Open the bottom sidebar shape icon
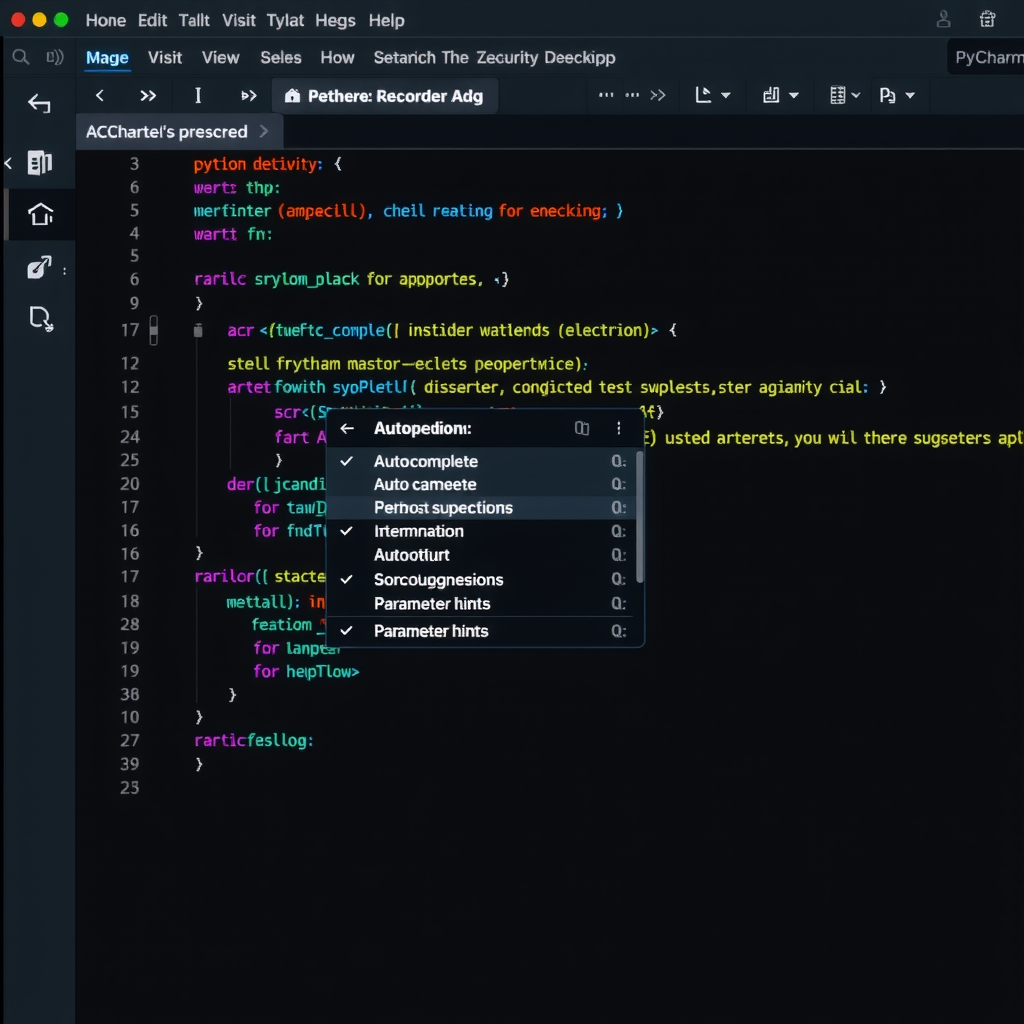Image resolution: width=1024 pixels, height=1024 pixels. click(40, 318)
